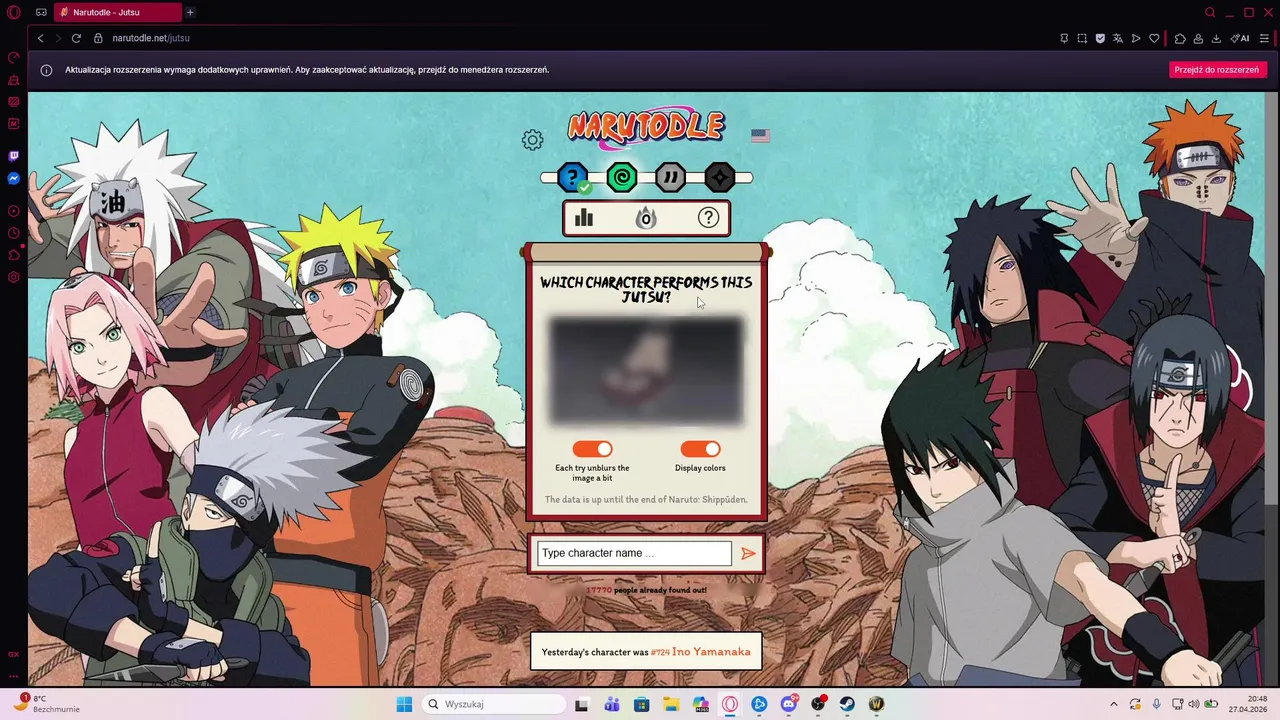Open Discord from the taskbar
Image resolution: width=1280 pixels, height=720 pixels.
click(x=789, y=704)
